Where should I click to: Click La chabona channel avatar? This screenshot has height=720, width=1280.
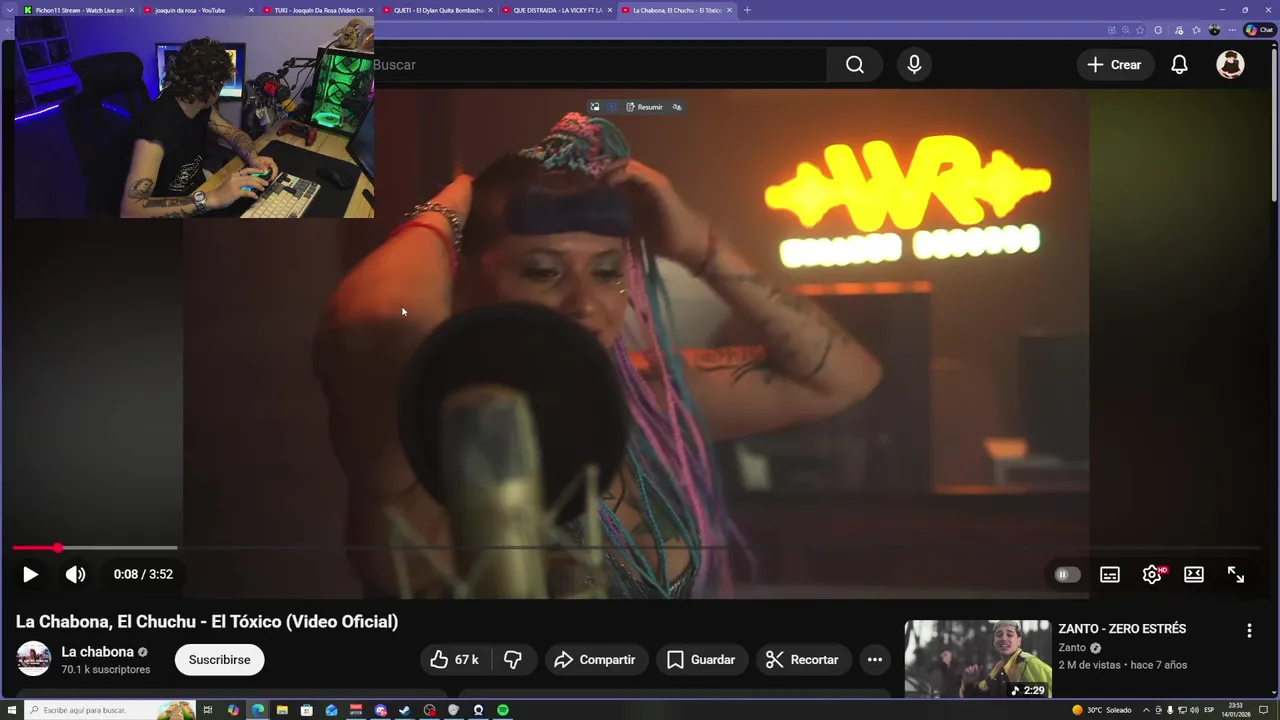tap(33, 659)
